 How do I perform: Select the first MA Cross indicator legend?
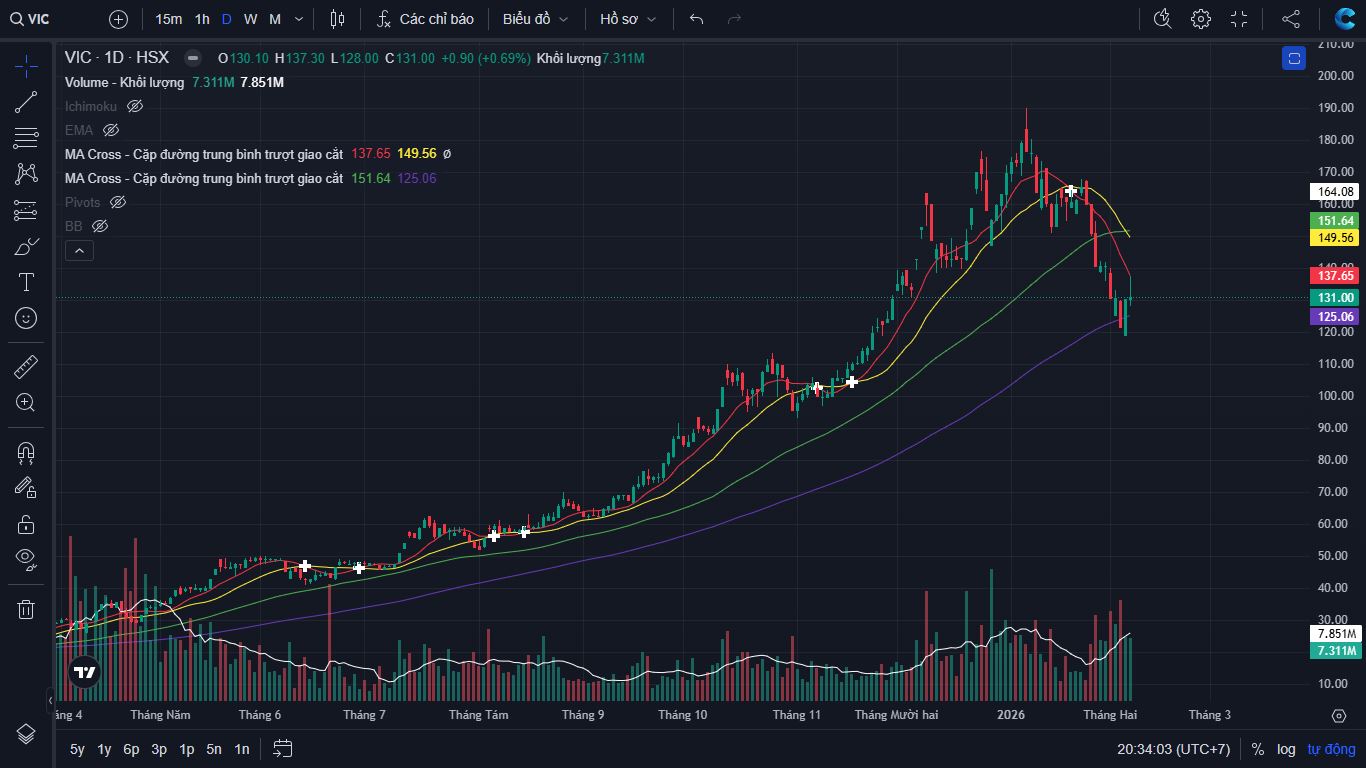point(204,154)
